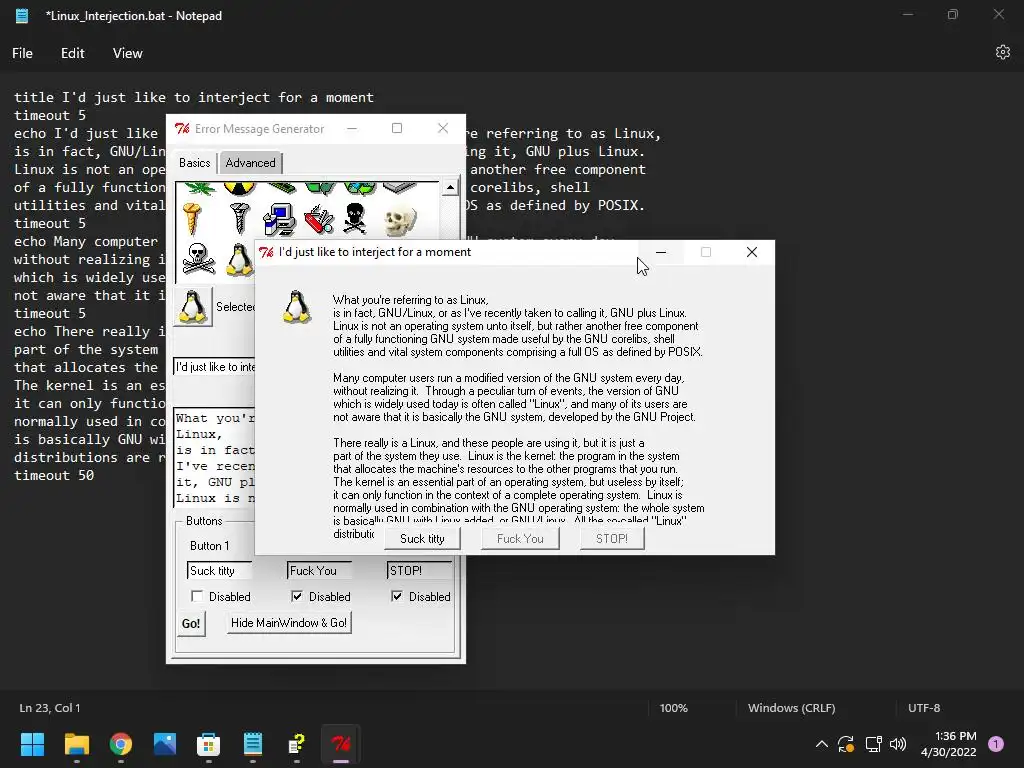The height and width of the screenshot is (768, 1024).
Task: Click the greyed Fuck You dialog button
Action: (x=520, y=539)
